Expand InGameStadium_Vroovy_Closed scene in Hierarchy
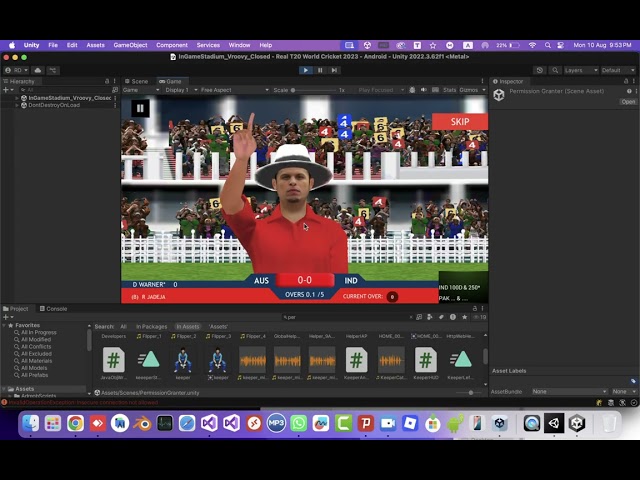Viewport: 640px width, 480px height. (17, 98)
